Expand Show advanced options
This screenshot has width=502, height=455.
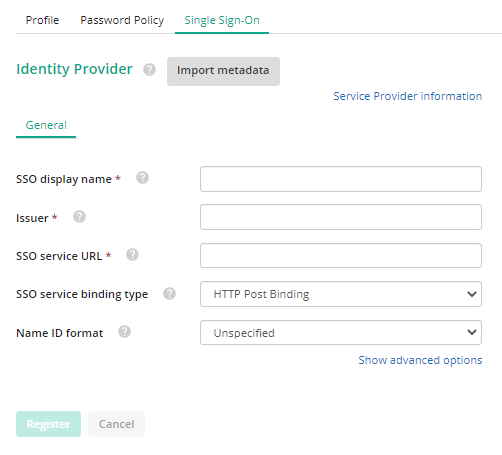[420, 360]
